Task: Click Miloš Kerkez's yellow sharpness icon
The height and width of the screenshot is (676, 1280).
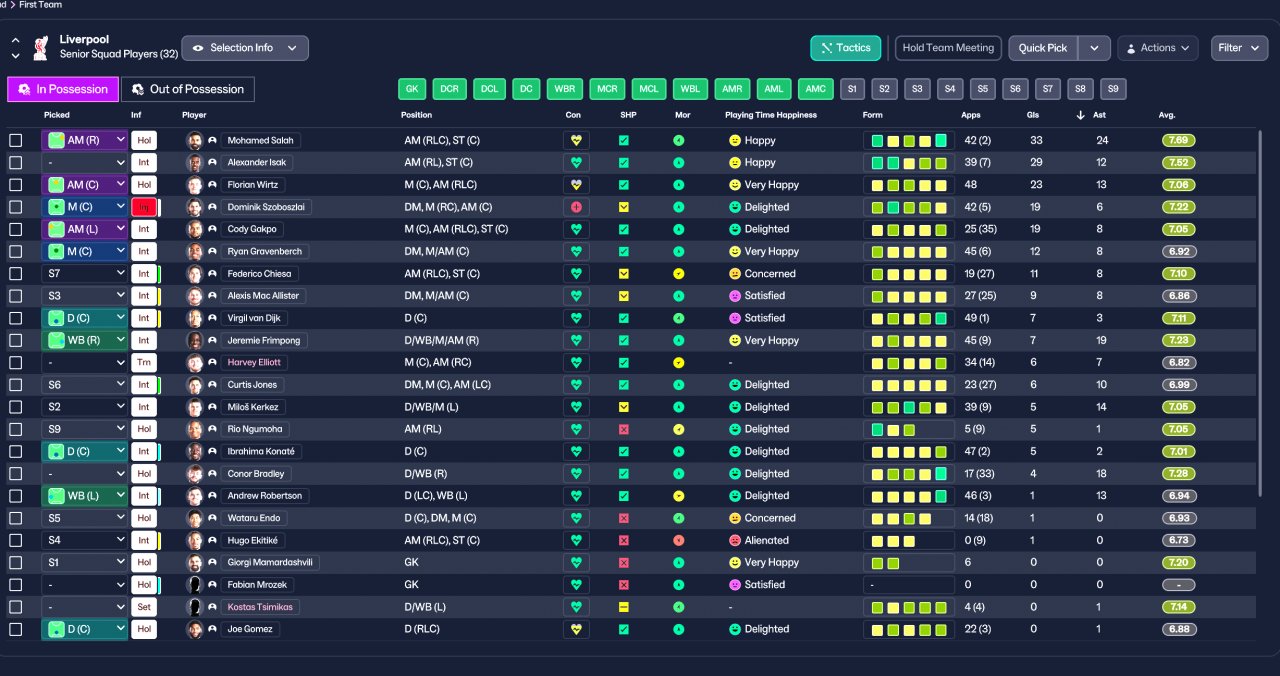Action: tap(624, 407)
